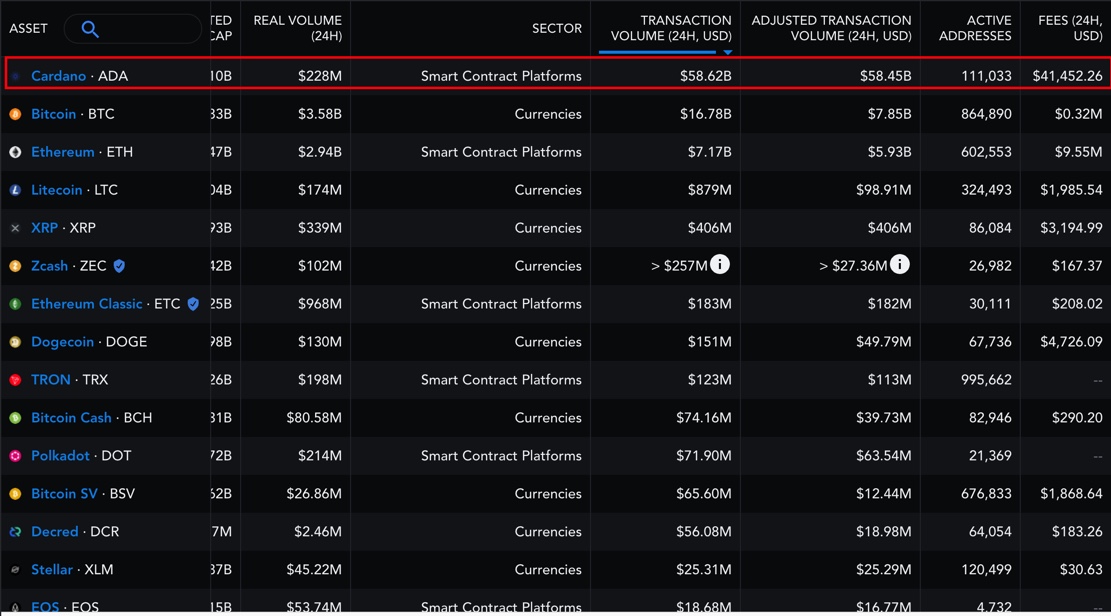The image size is (1111, 616).
Task: Open the Bitcoin SV asset link
Action: click(64, 494)
